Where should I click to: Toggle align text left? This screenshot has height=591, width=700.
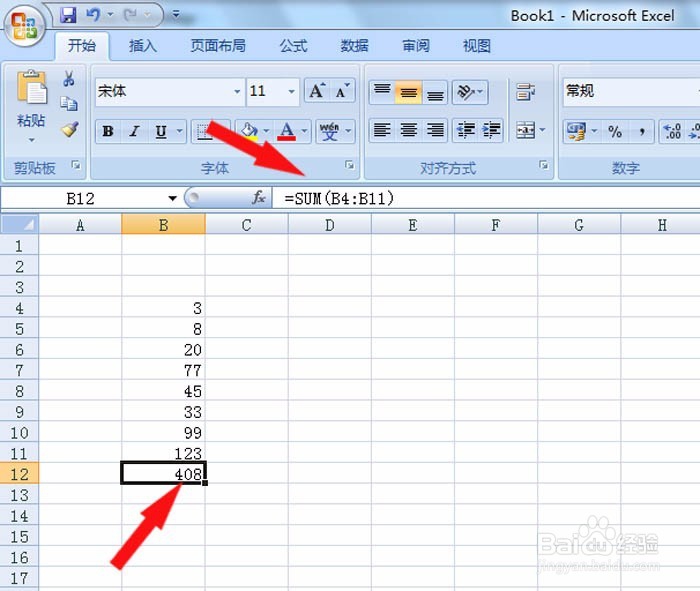[x=382, y=130]
